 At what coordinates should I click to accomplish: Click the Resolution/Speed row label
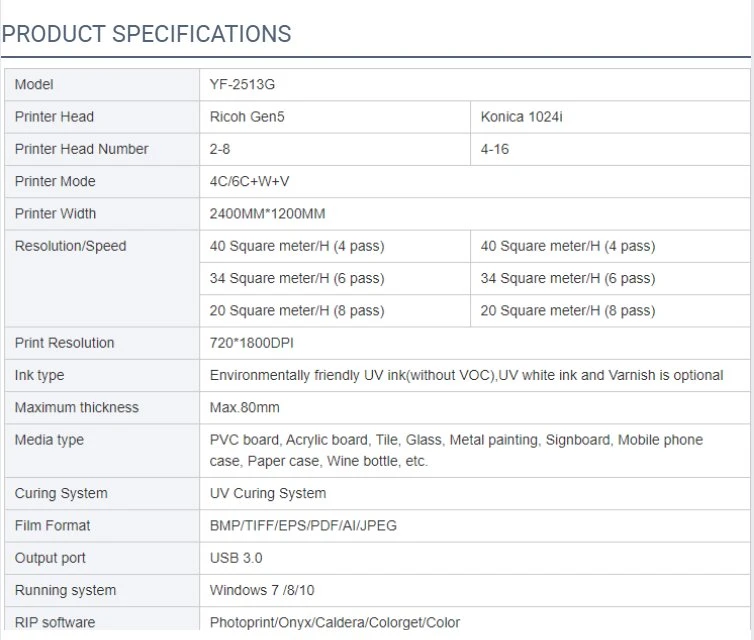pyautogui.click(x=71, y=246)
